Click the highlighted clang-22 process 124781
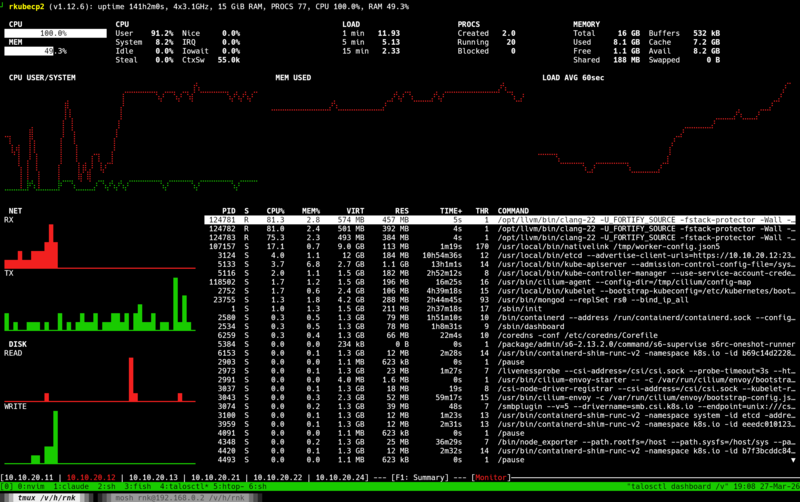800x502 pixels. [500, 219]
